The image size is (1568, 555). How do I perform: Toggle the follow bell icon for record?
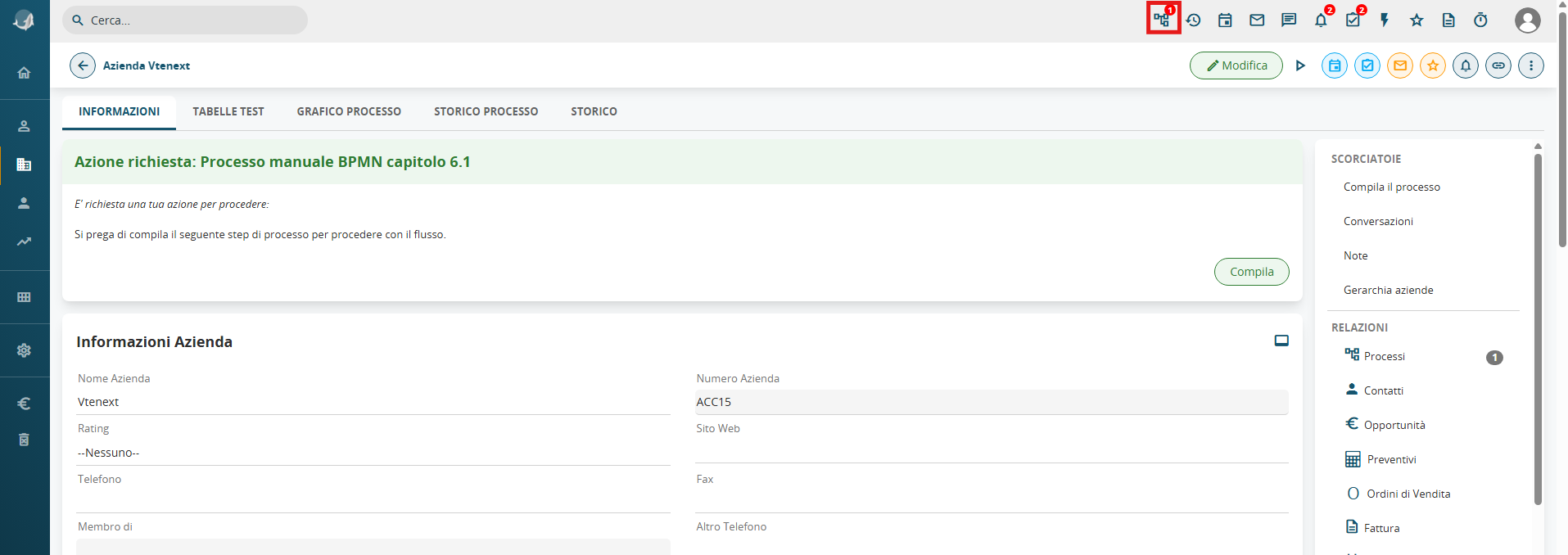1466,65
